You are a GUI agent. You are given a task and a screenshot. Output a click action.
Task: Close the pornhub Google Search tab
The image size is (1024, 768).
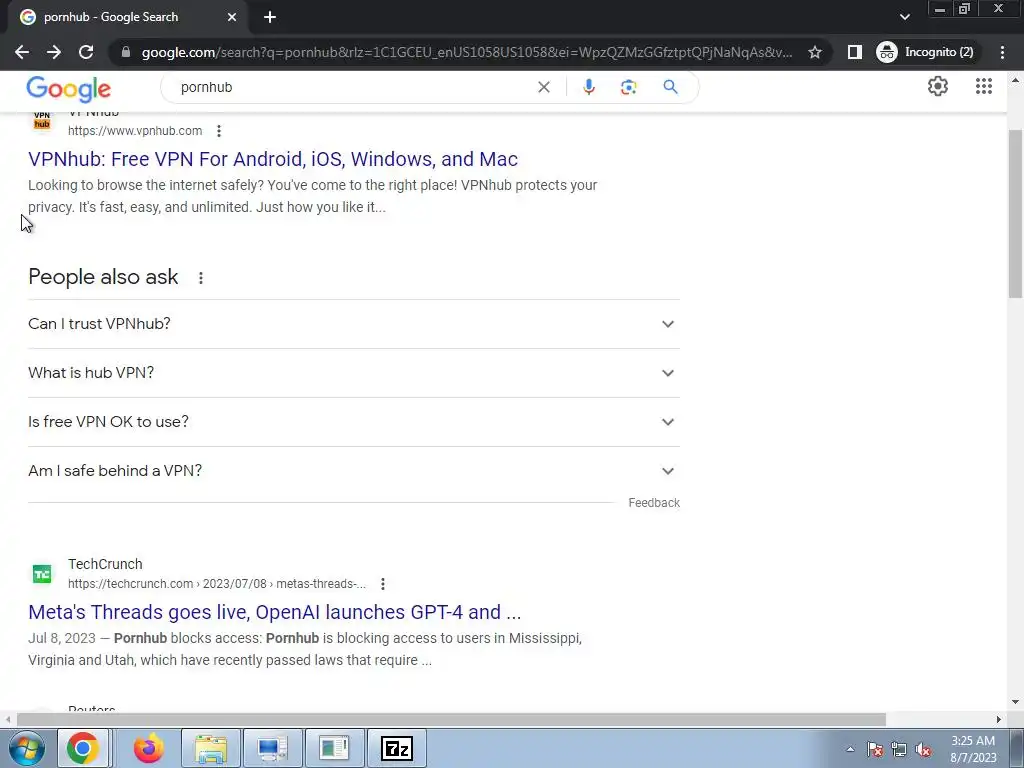tap(232, 17)
